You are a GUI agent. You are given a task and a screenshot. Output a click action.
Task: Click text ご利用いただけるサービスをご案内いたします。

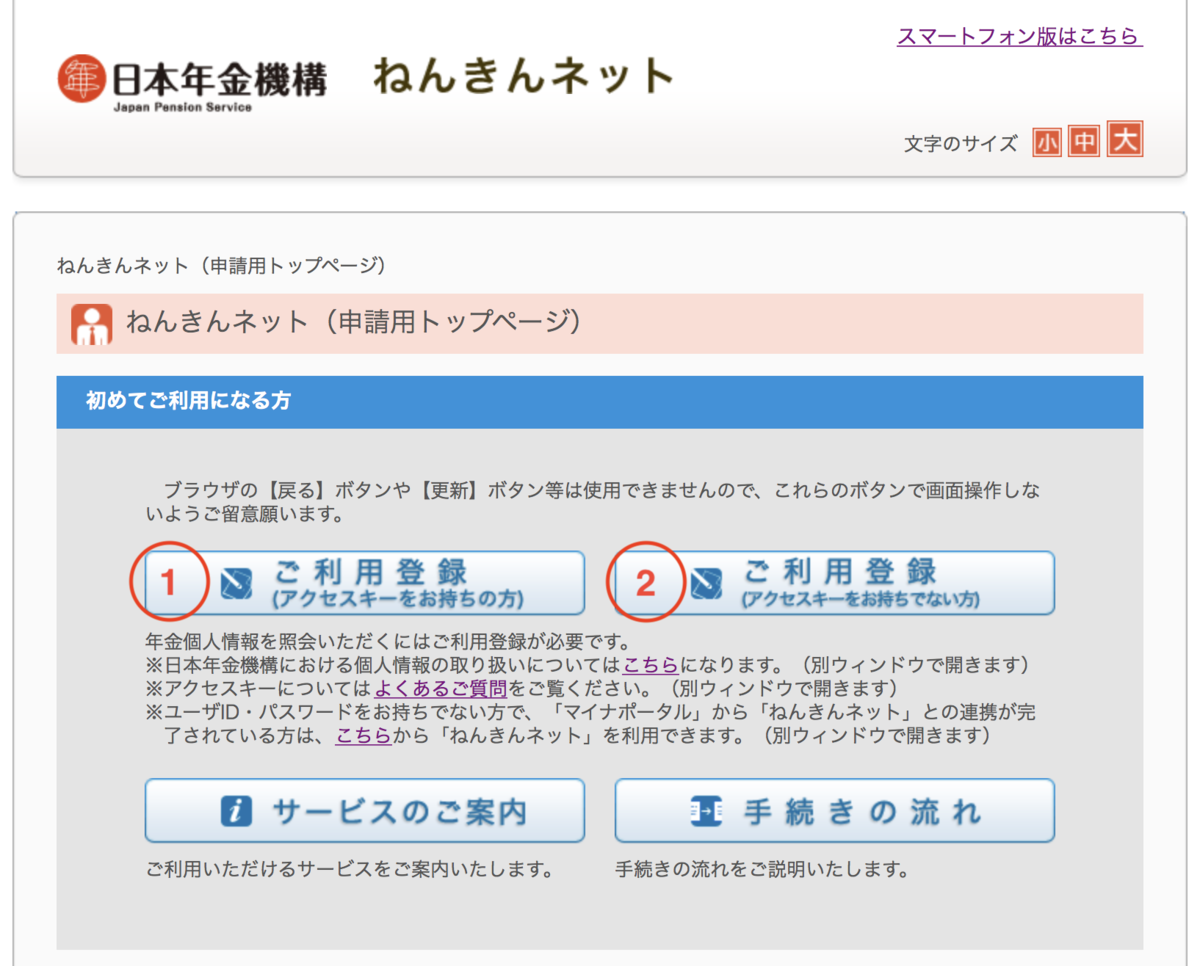point(350,869)
